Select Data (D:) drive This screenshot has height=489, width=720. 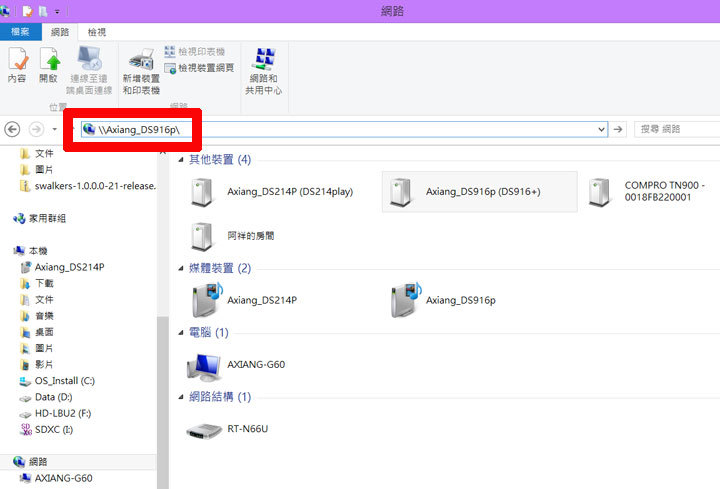click(46, 397)
